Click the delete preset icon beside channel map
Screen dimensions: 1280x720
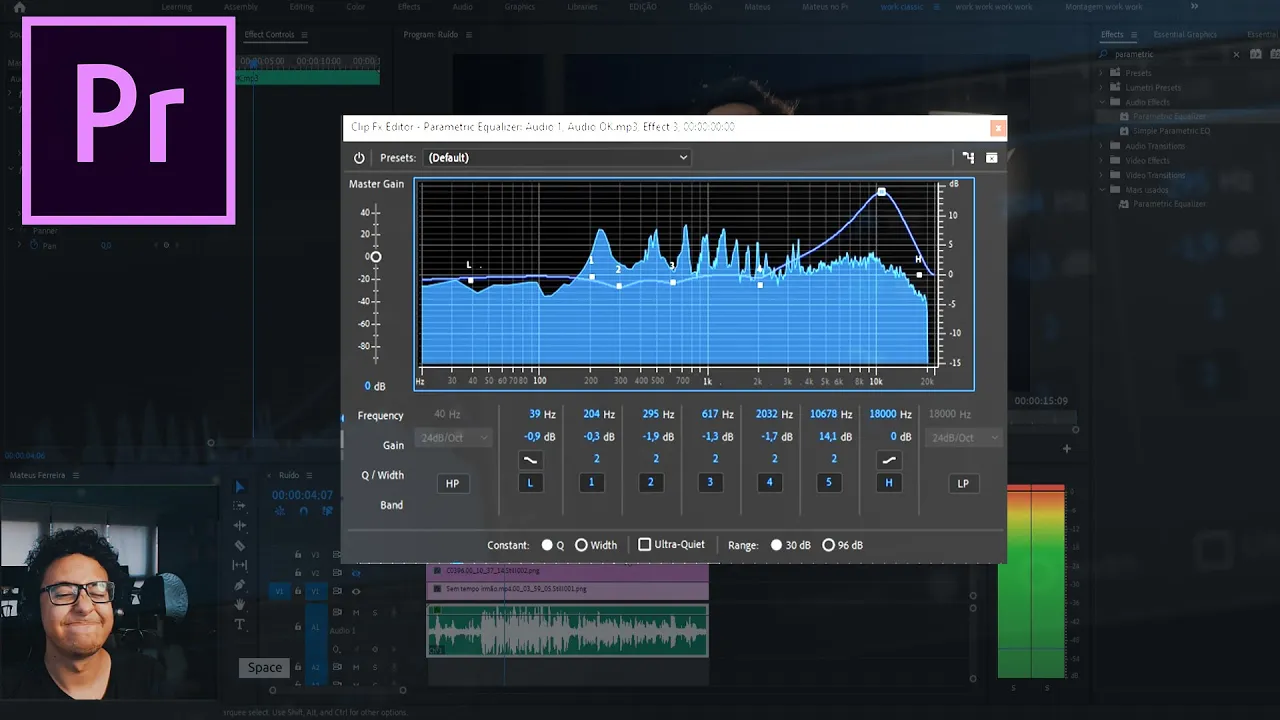(992, 158)
